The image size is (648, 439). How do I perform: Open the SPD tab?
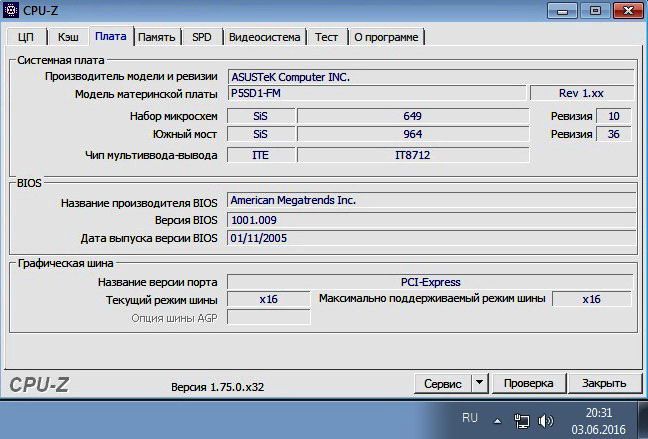pyautogui.click(x=202, y=37)
